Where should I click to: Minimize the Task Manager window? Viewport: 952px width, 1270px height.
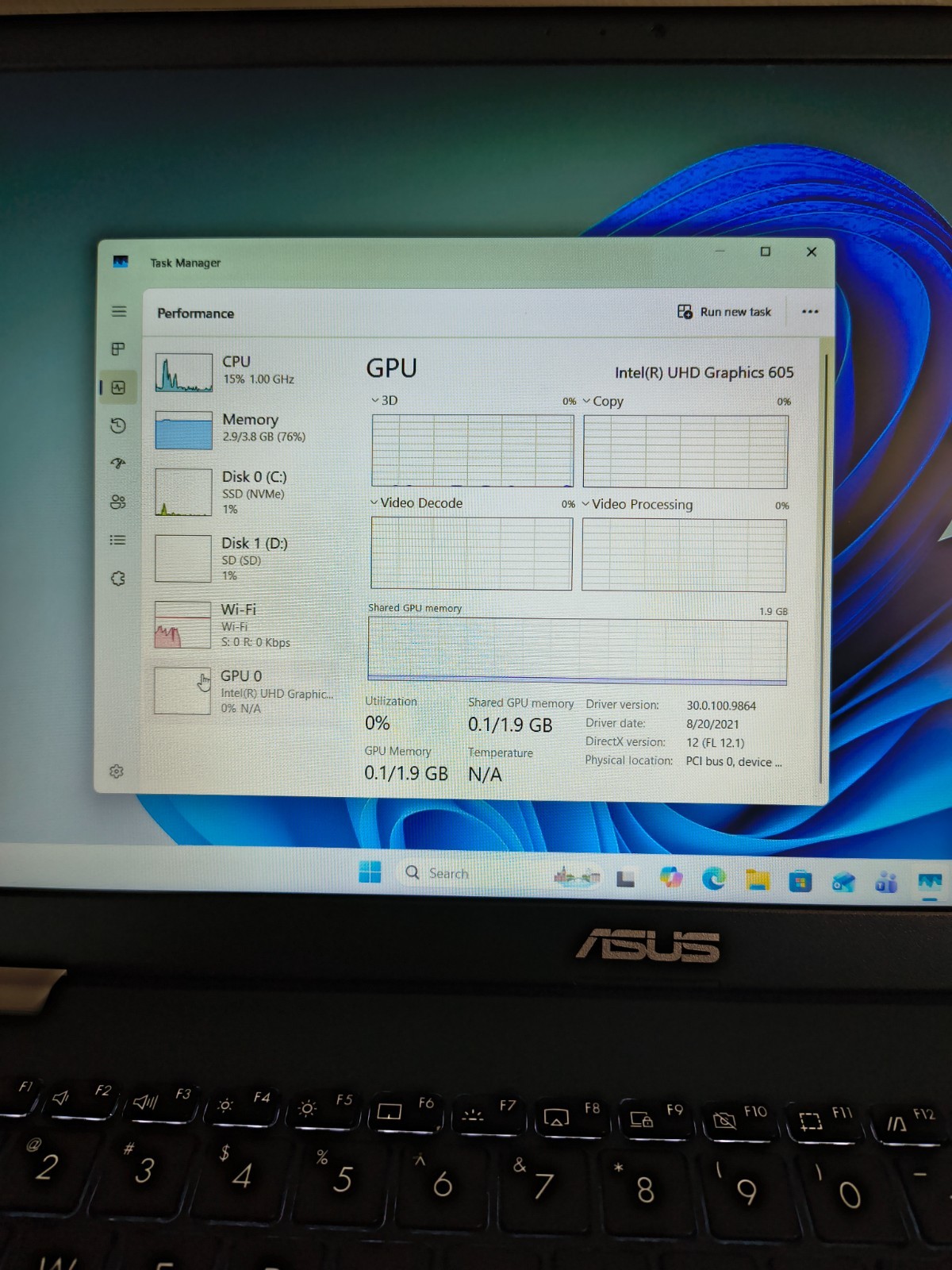pyautogui.click(x=720, y=251)
